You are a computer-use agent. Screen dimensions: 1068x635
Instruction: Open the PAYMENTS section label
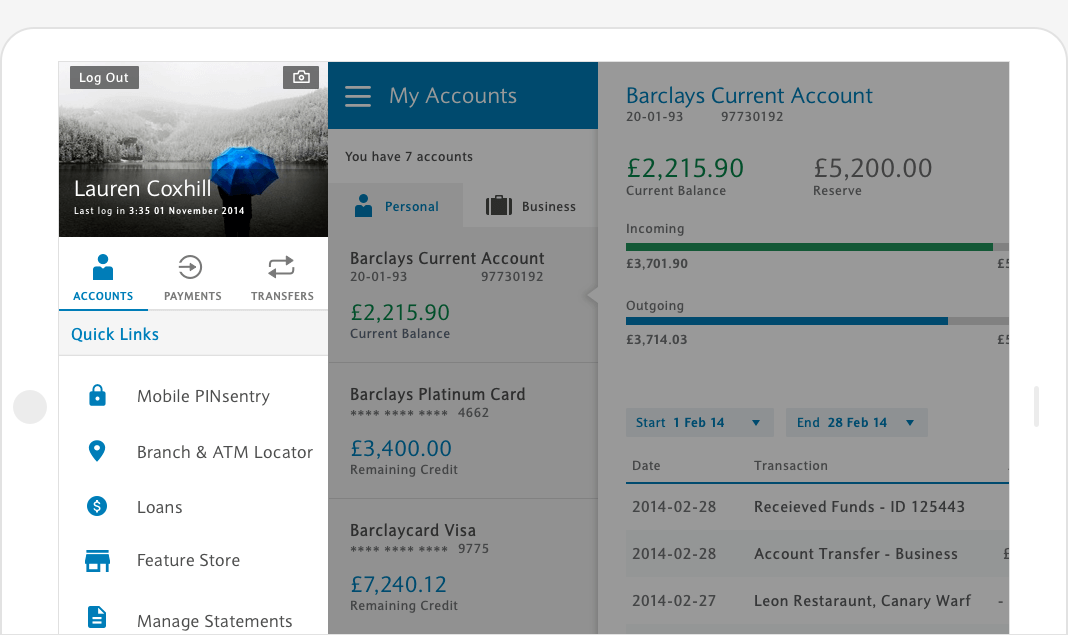click(193, 296)
